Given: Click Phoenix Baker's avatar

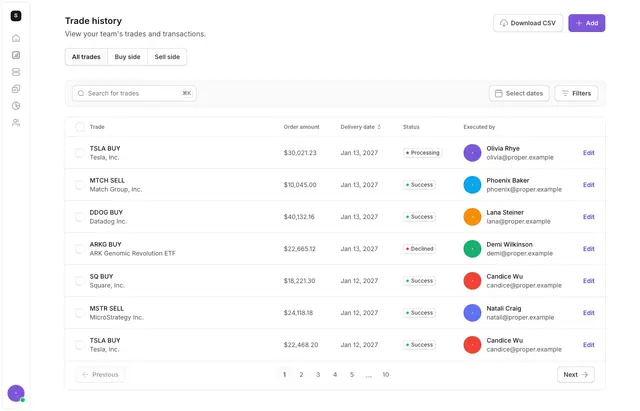Looking at the screenshot, I should pyautogui.click(x=472, y=185).
